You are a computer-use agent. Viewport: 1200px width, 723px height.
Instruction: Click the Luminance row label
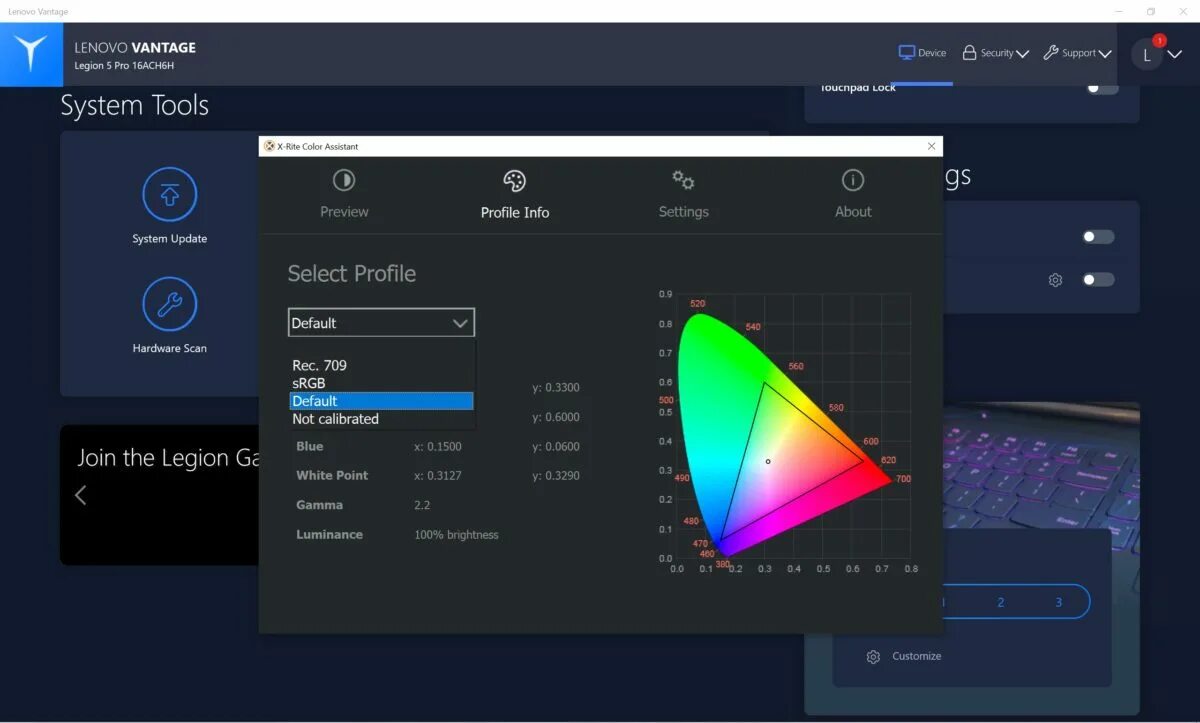coord(329,535)
